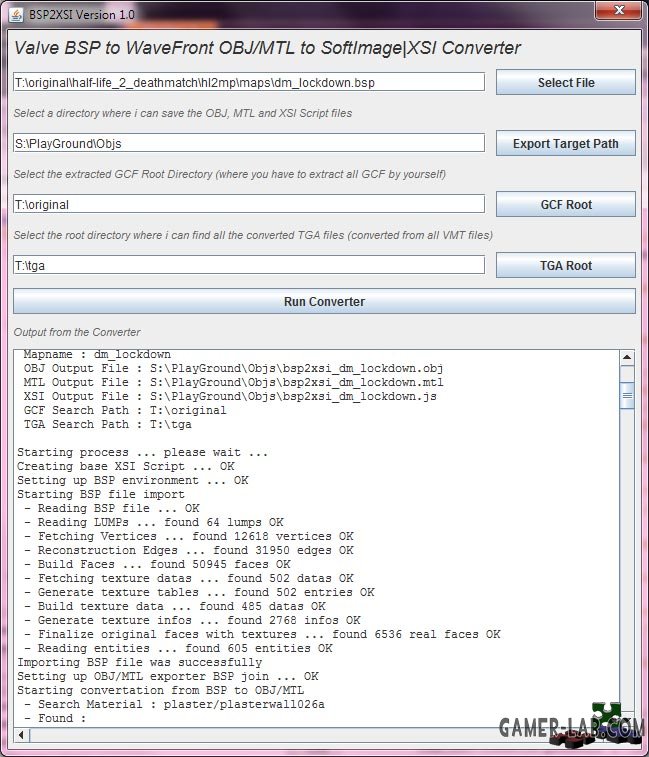
Task: Click the OBJ/MTL save directory hint text
Action: click(x=183, y=113)
